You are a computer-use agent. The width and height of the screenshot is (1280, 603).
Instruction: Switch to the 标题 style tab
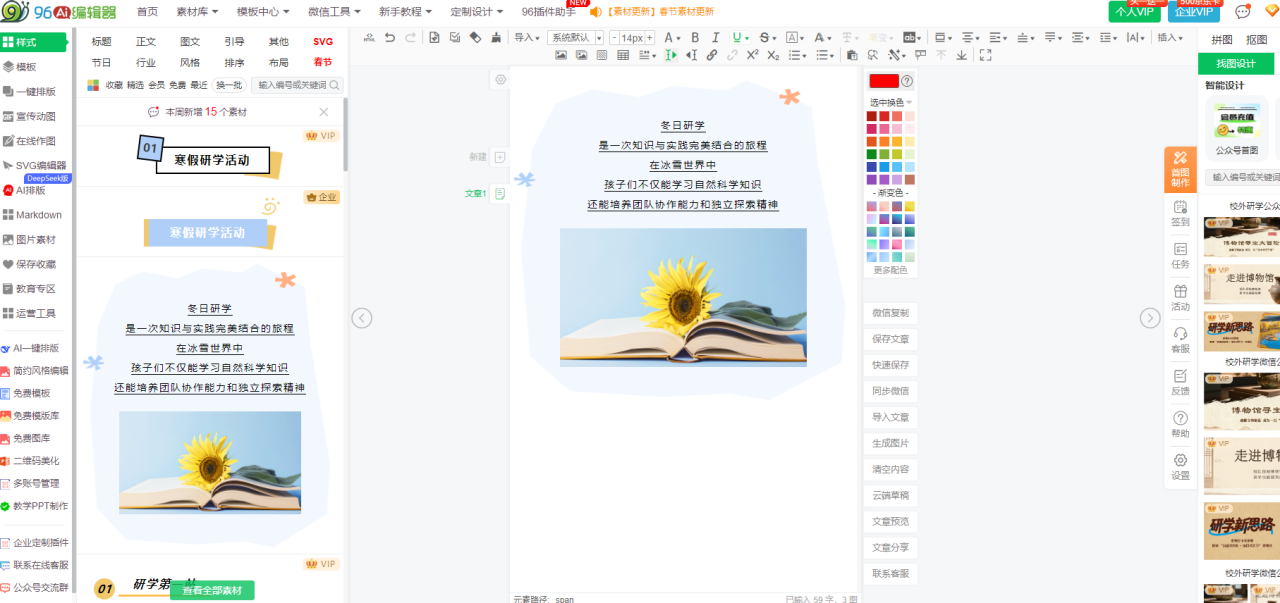click(x=102, y=42)
